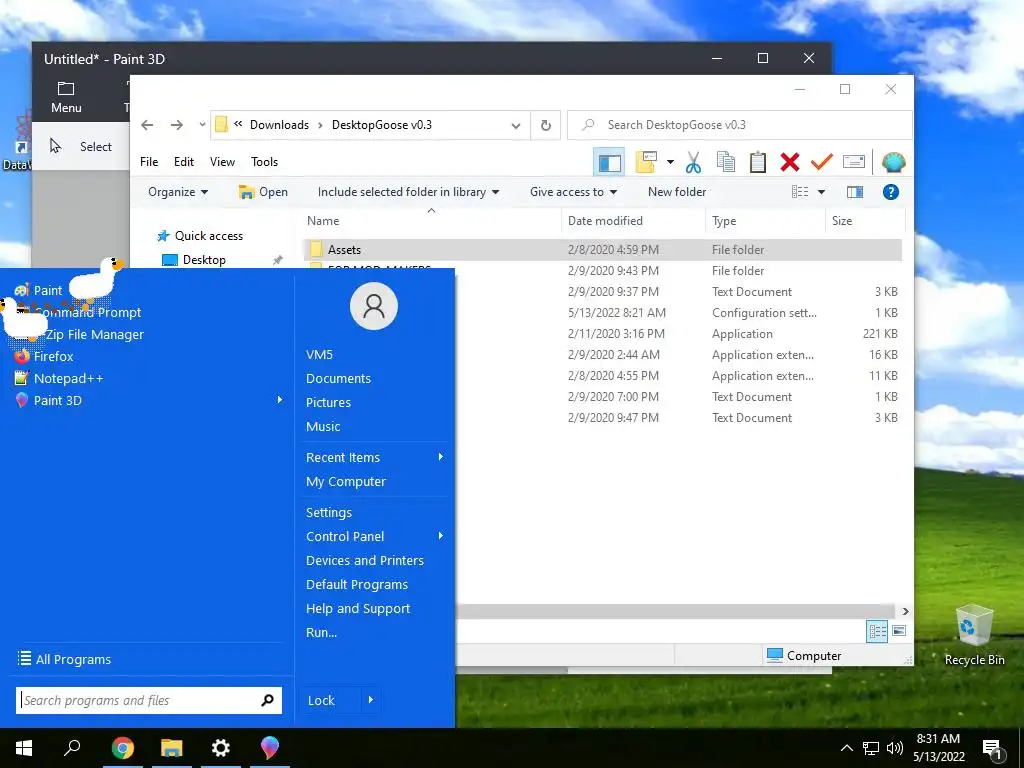Expand the address bar history dropdown
Viewport: 1024px width, 768px height.
516,125
